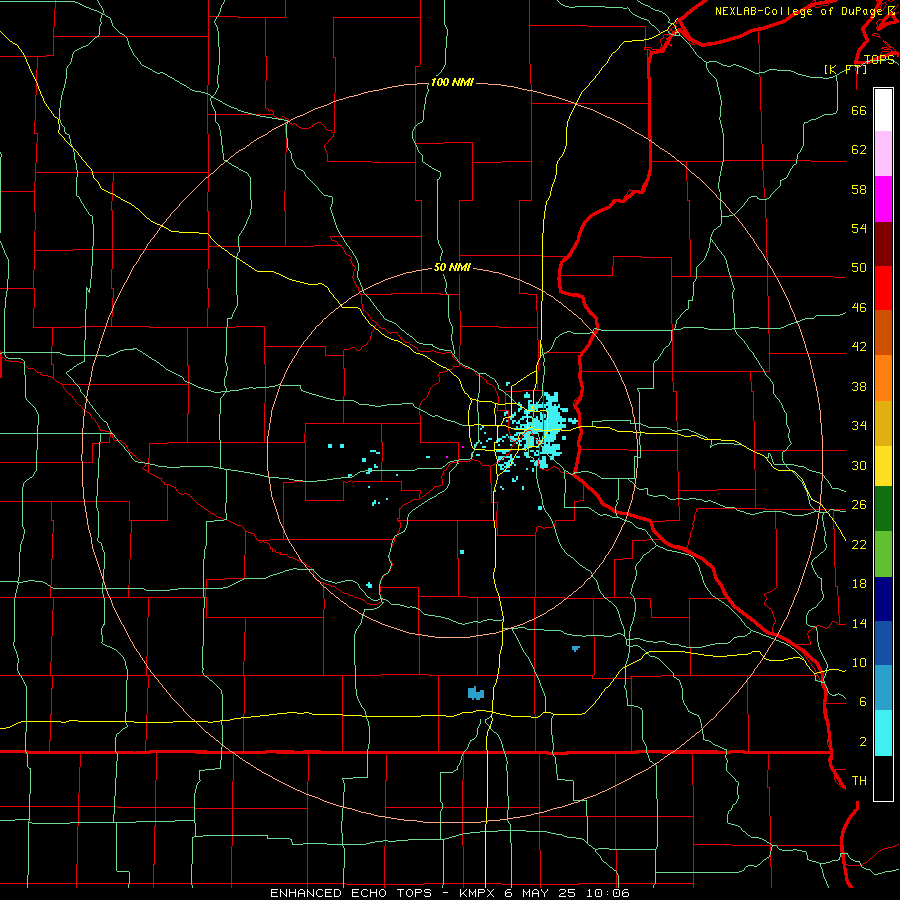Click the white swatch in the tops legend

[x=883, y=110]
